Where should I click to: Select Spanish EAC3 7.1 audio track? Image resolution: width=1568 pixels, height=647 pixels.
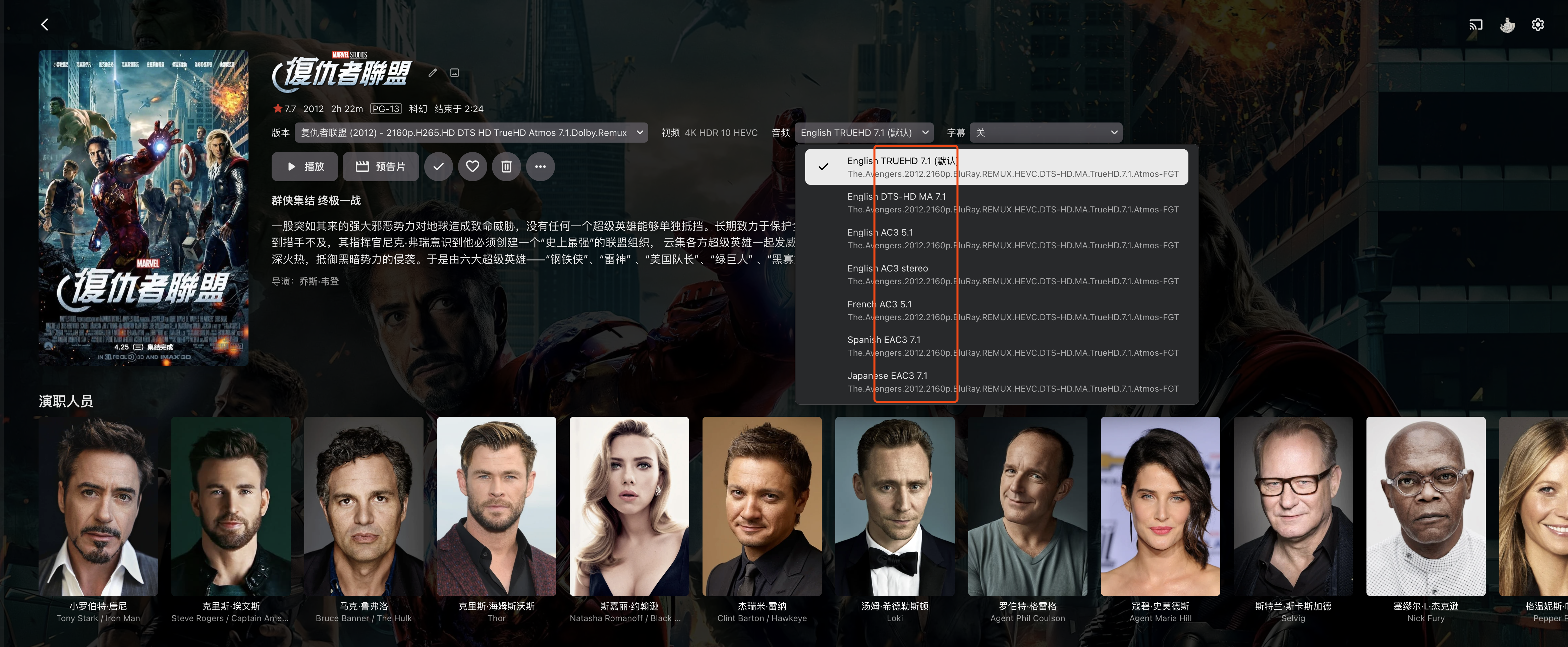(x=997, y=346)
